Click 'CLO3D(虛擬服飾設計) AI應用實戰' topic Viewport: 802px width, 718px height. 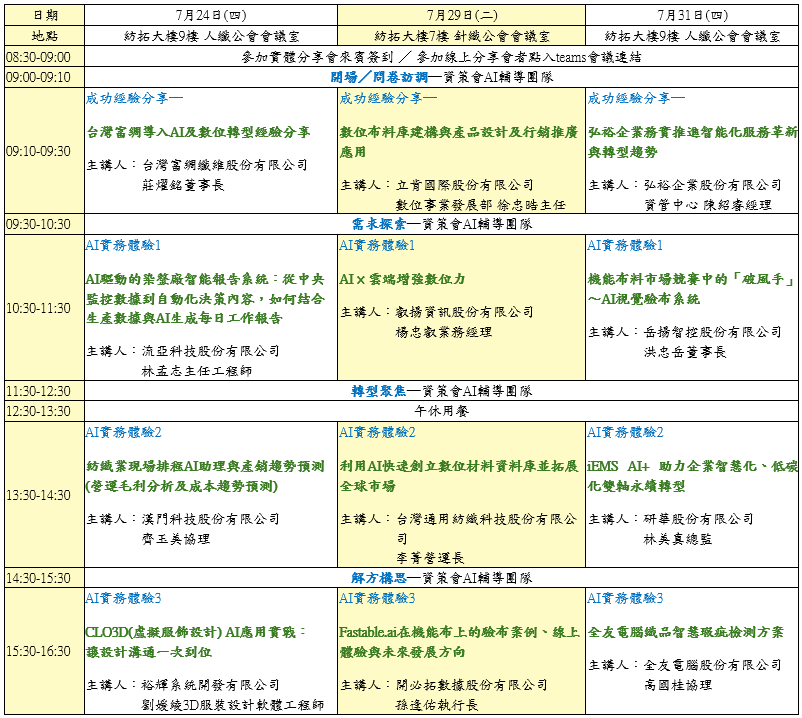[191, 633]
